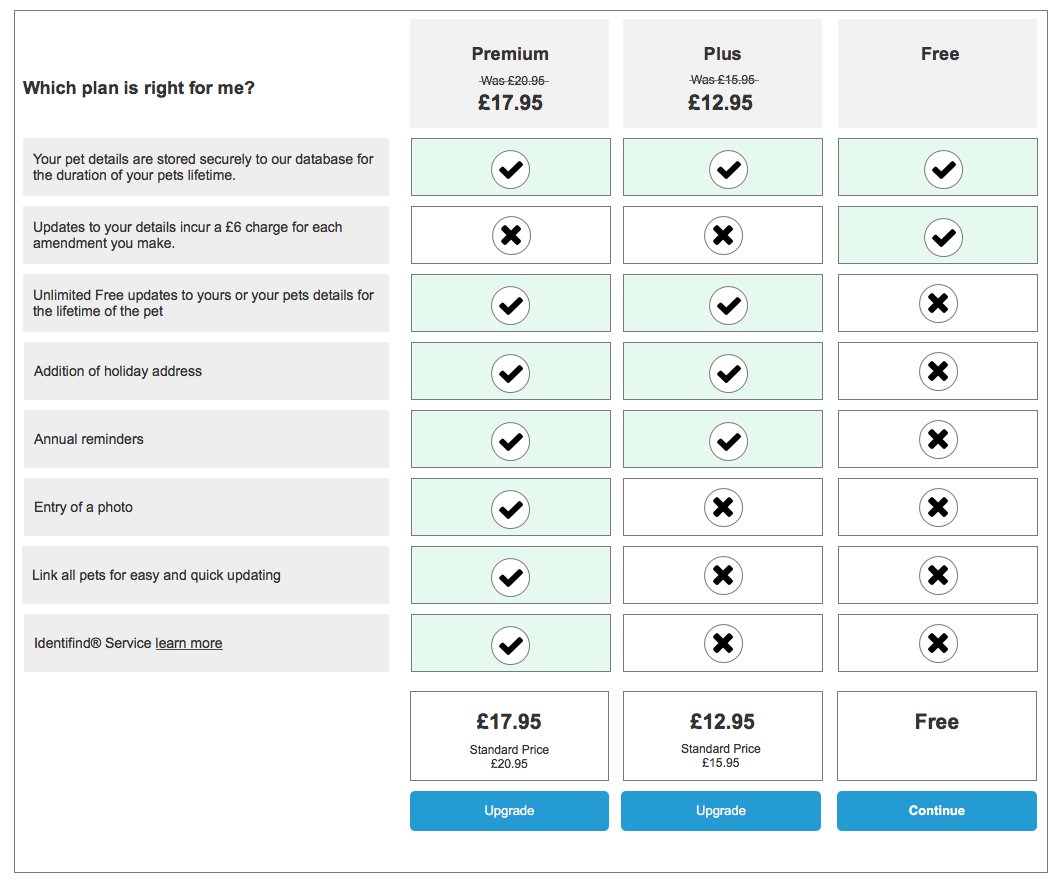The width and height of the screenshot is (1063, 883).
Task: Click Plus checkmark for annual reminders
Action: pyautogui.click(x=728, y=442)
